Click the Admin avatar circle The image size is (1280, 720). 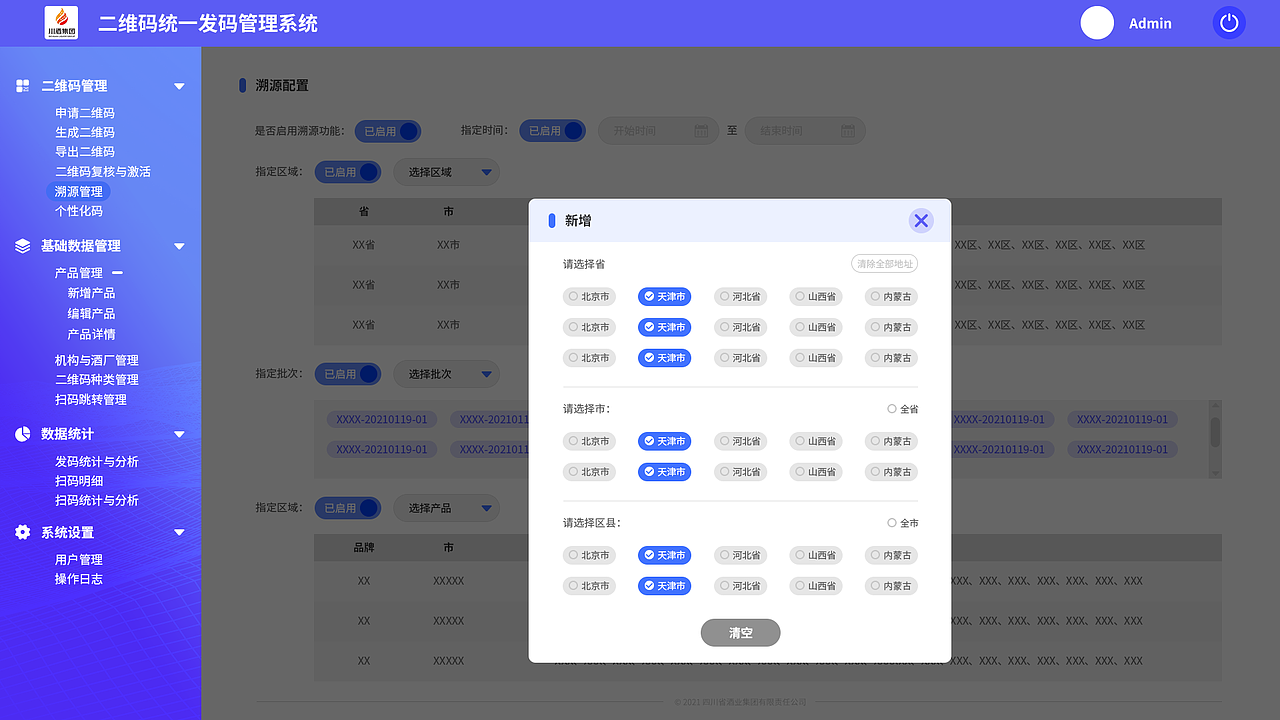pos(1097,23)
